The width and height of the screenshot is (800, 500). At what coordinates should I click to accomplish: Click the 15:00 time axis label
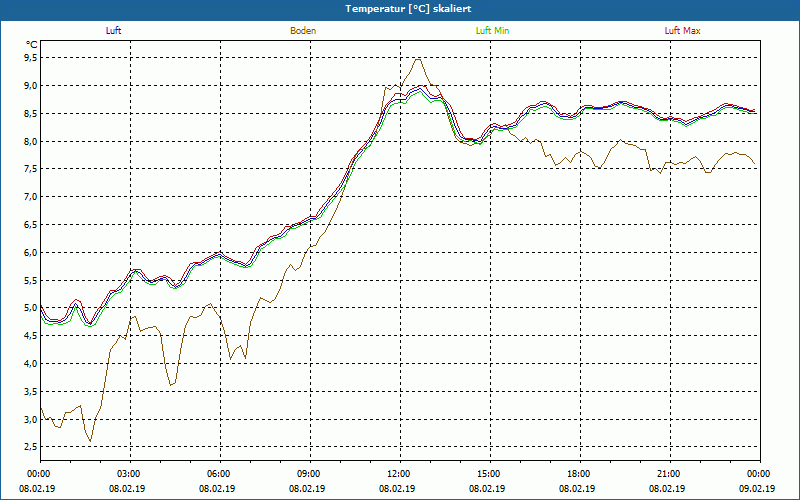click(488, 474)
